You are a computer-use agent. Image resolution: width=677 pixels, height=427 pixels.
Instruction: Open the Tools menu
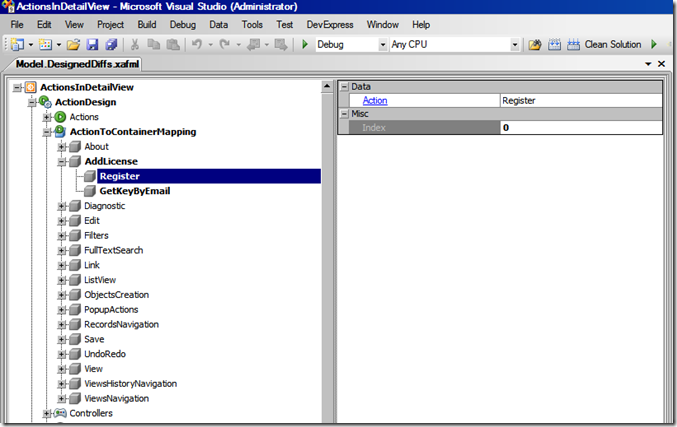point(252,25)
